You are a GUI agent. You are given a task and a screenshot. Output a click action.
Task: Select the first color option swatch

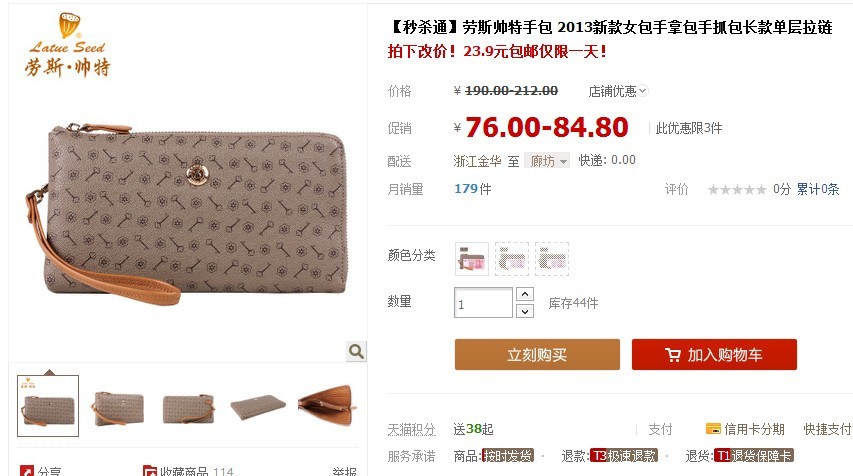pos(472,258)
